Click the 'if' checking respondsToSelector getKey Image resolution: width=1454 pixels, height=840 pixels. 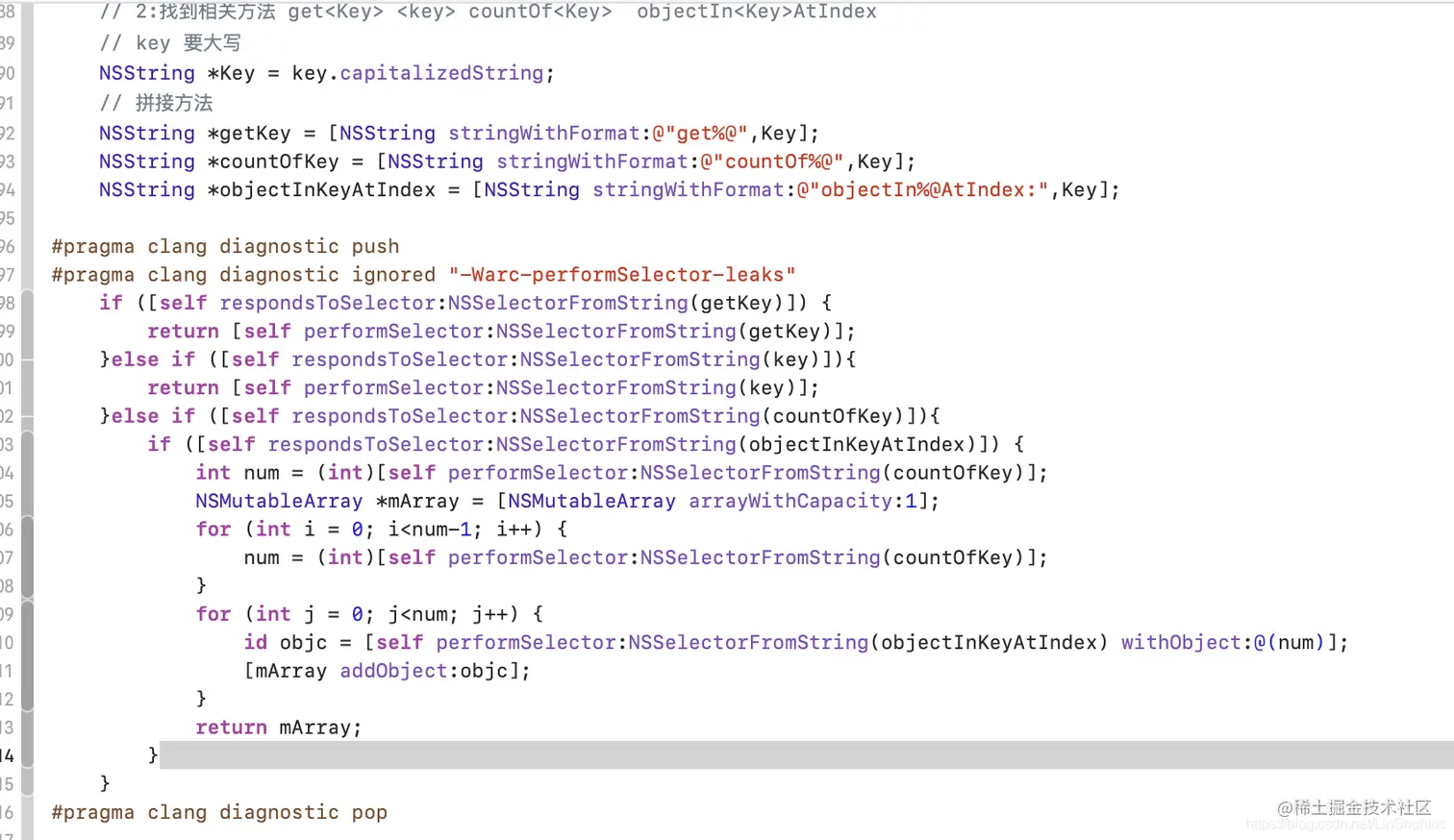[x=111, y=303]
